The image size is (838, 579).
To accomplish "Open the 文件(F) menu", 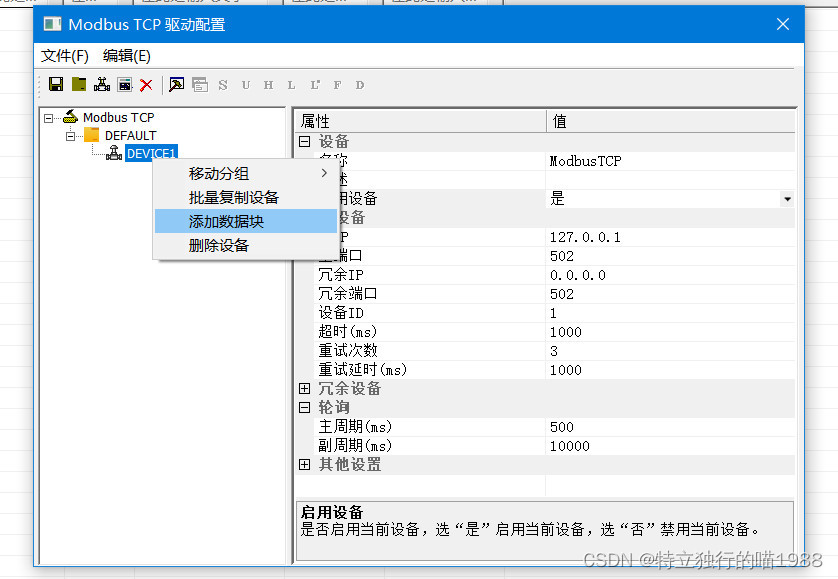I will pos(63,56).
